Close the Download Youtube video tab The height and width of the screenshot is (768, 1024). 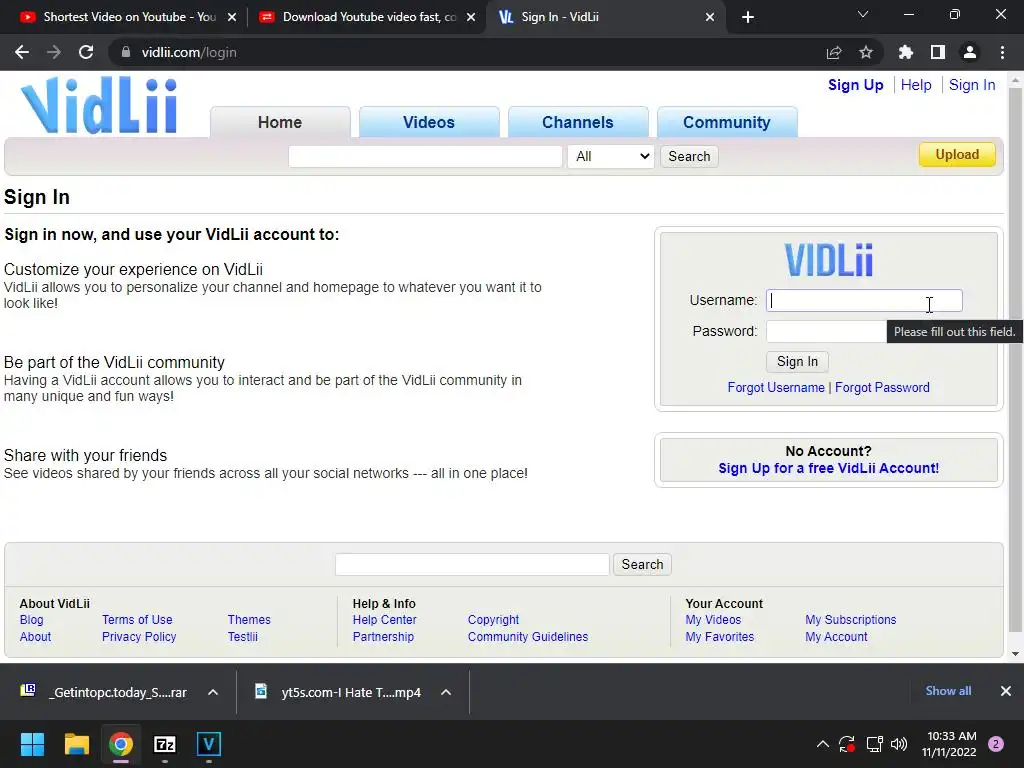pyautogui.click(x=471, y=17)
